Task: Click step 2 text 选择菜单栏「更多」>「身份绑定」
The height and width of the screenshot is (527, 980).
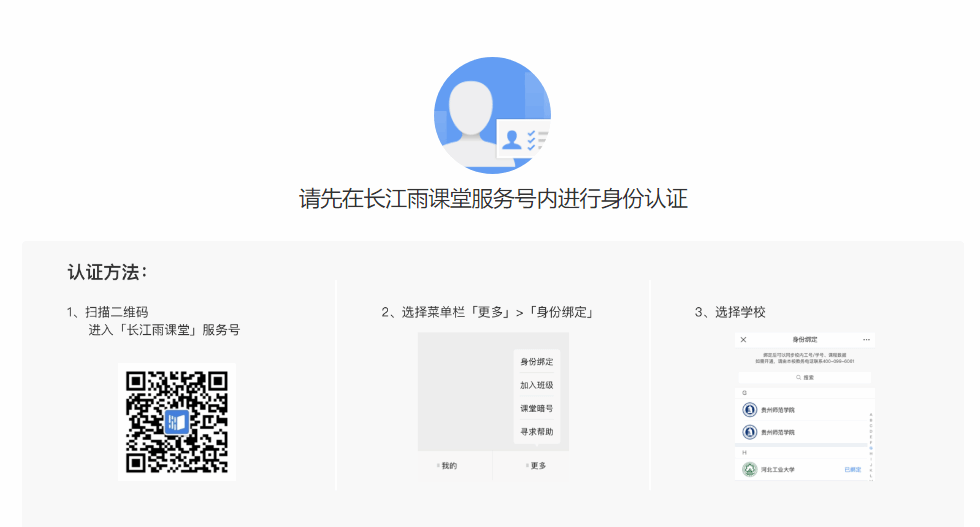Action: point(488,312)
